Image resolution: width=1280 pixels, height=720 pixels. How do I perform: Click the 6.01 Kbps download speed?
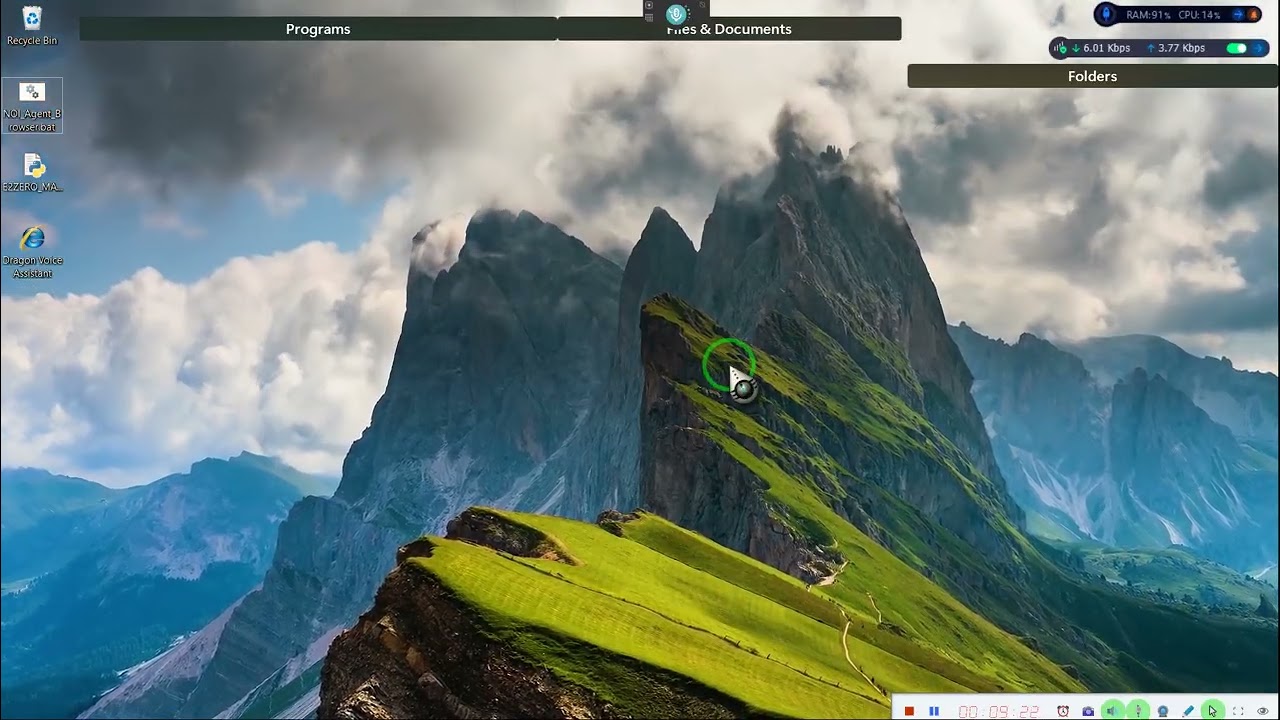click(1107, 48)
